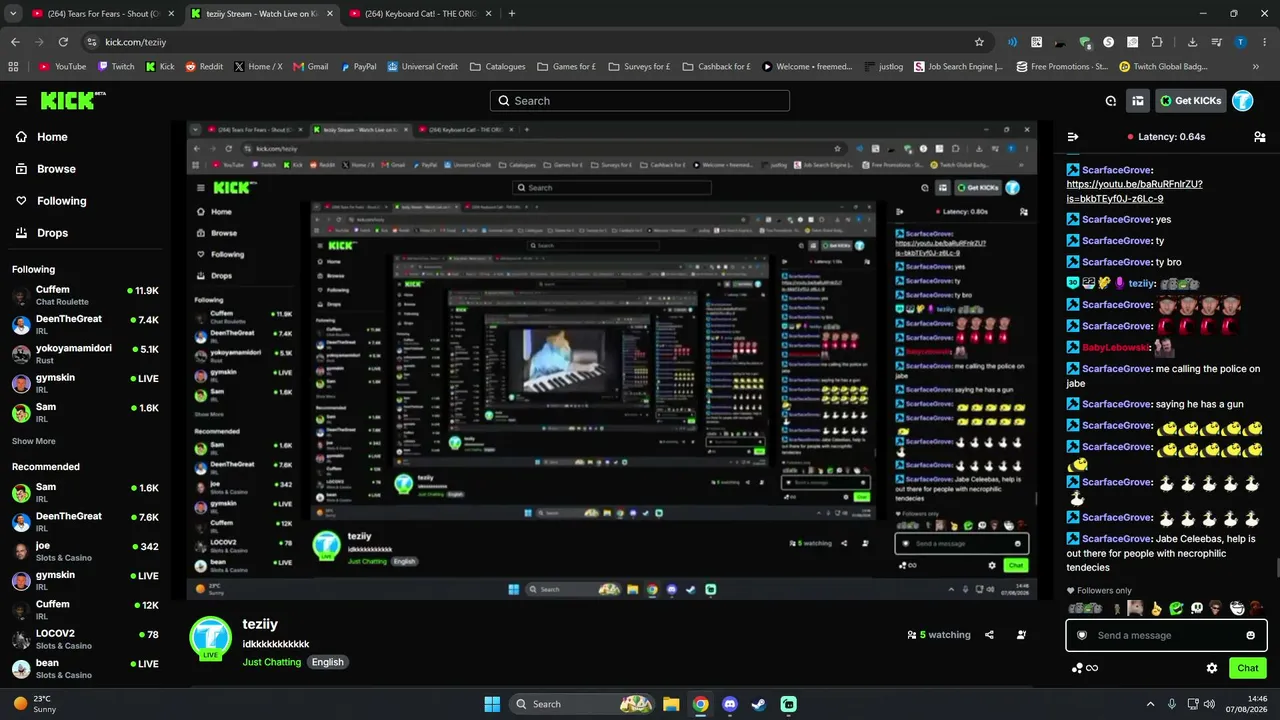Open the YouTube link in chat
1280x720 pixels.
pyautogui.click(x=1134, y=191)
